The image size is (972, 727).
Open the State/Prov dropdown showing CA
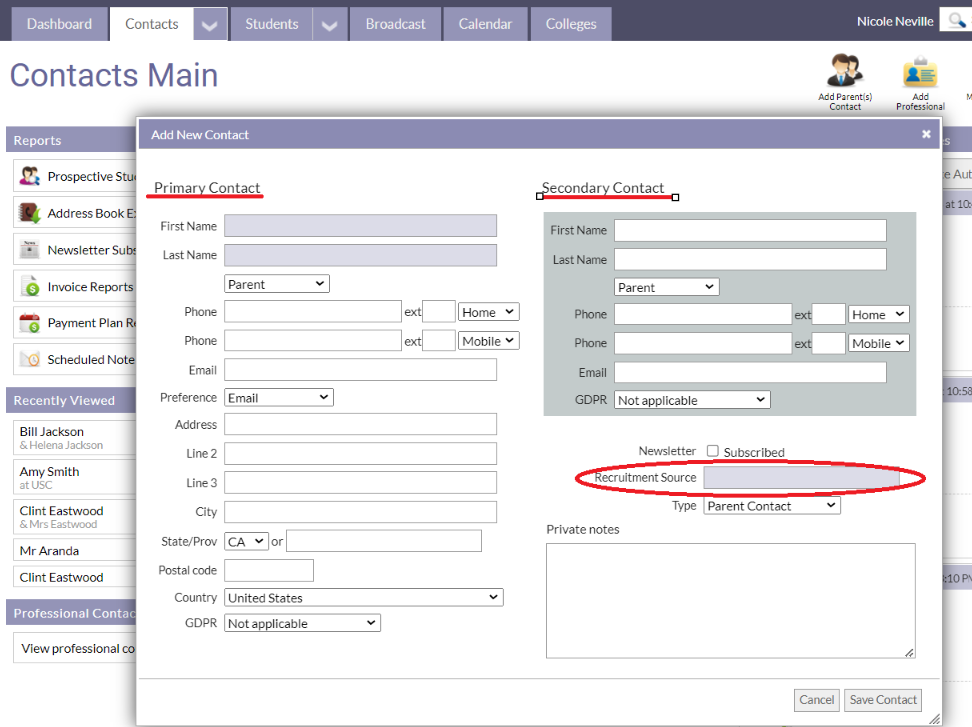[x=247, y=541]
